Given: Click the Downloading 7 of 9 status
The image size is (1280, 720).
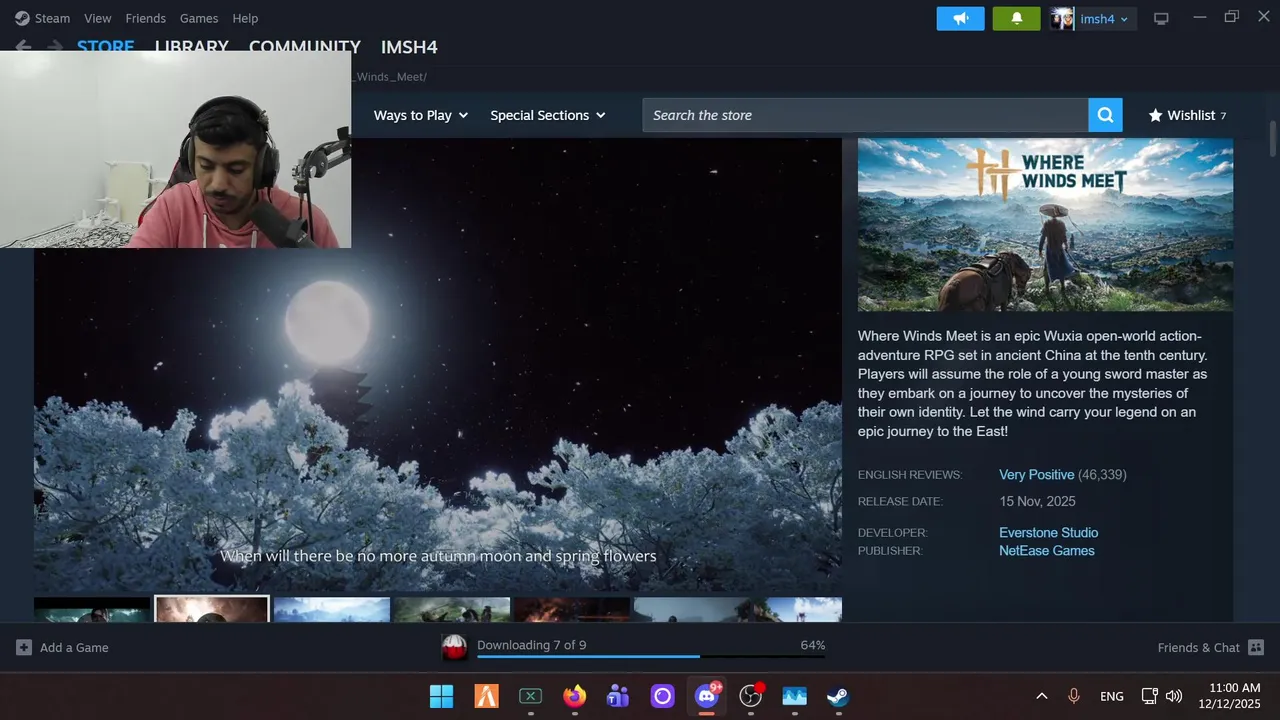Looking at the screenshot, I should 531,645.
